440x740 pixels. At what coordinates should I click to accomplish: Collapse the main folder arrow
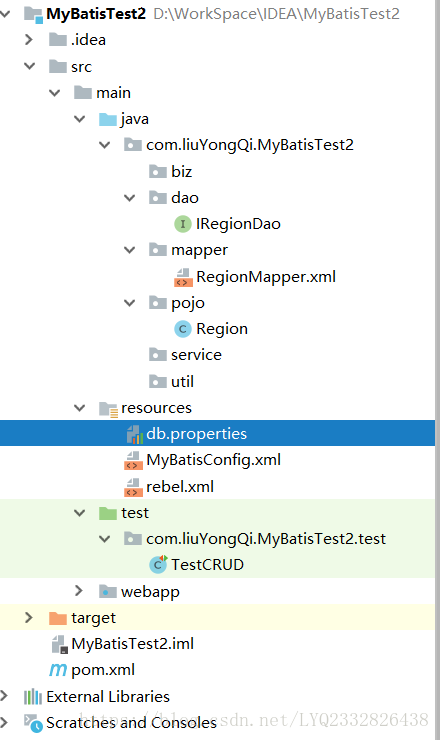[55, 92]
